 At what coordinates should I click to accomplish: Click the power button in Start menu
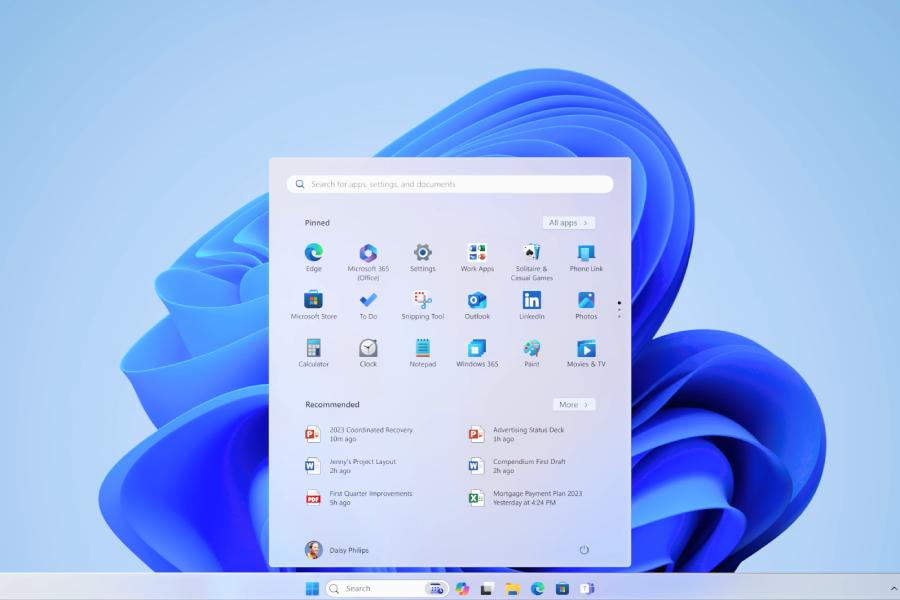coord(584,549)
